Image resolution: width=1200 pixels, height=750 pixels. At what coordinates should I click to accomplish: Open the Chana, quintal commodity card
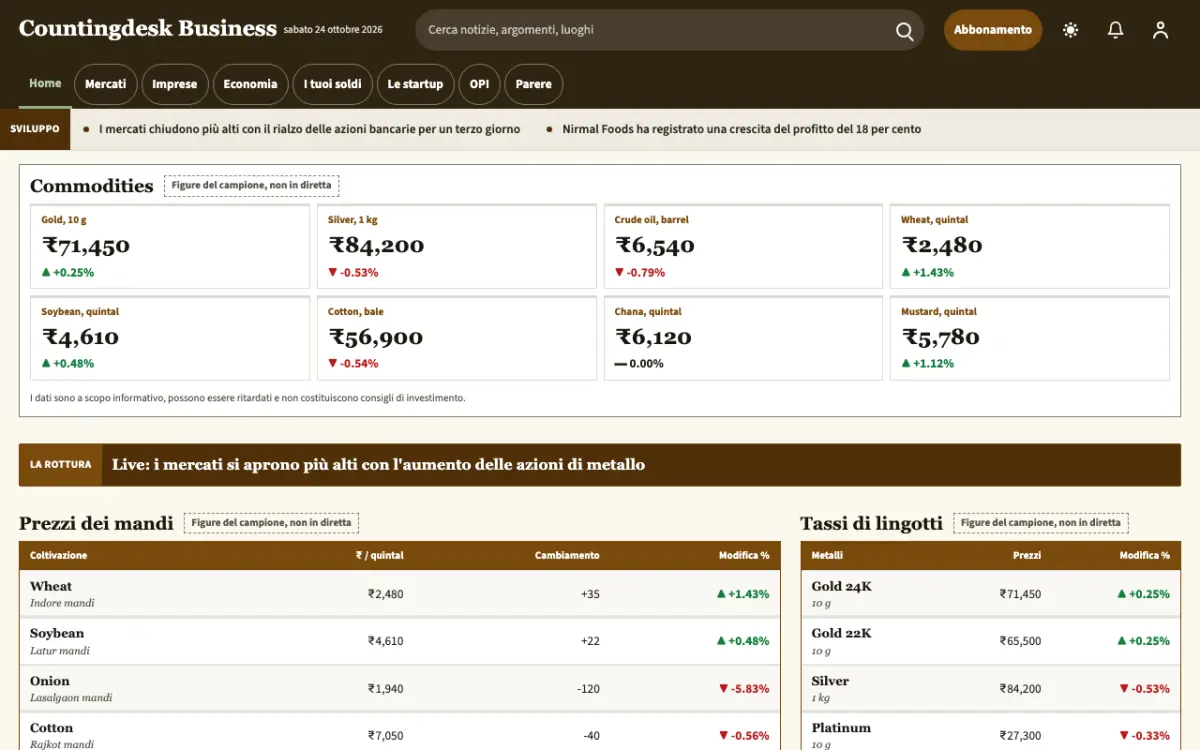tap(743, 338)
